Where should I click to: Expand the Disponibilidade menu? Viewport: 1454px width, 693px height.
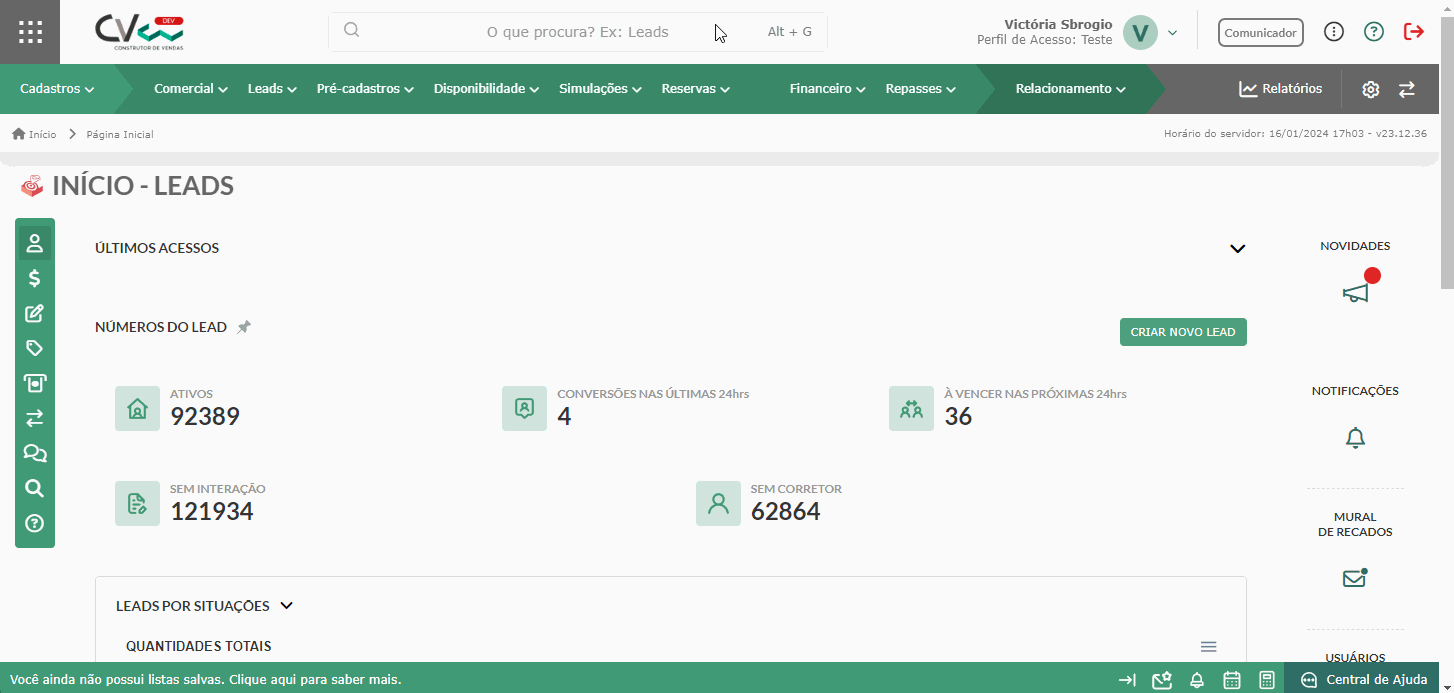pyautogui.click(x=486, y=89)
